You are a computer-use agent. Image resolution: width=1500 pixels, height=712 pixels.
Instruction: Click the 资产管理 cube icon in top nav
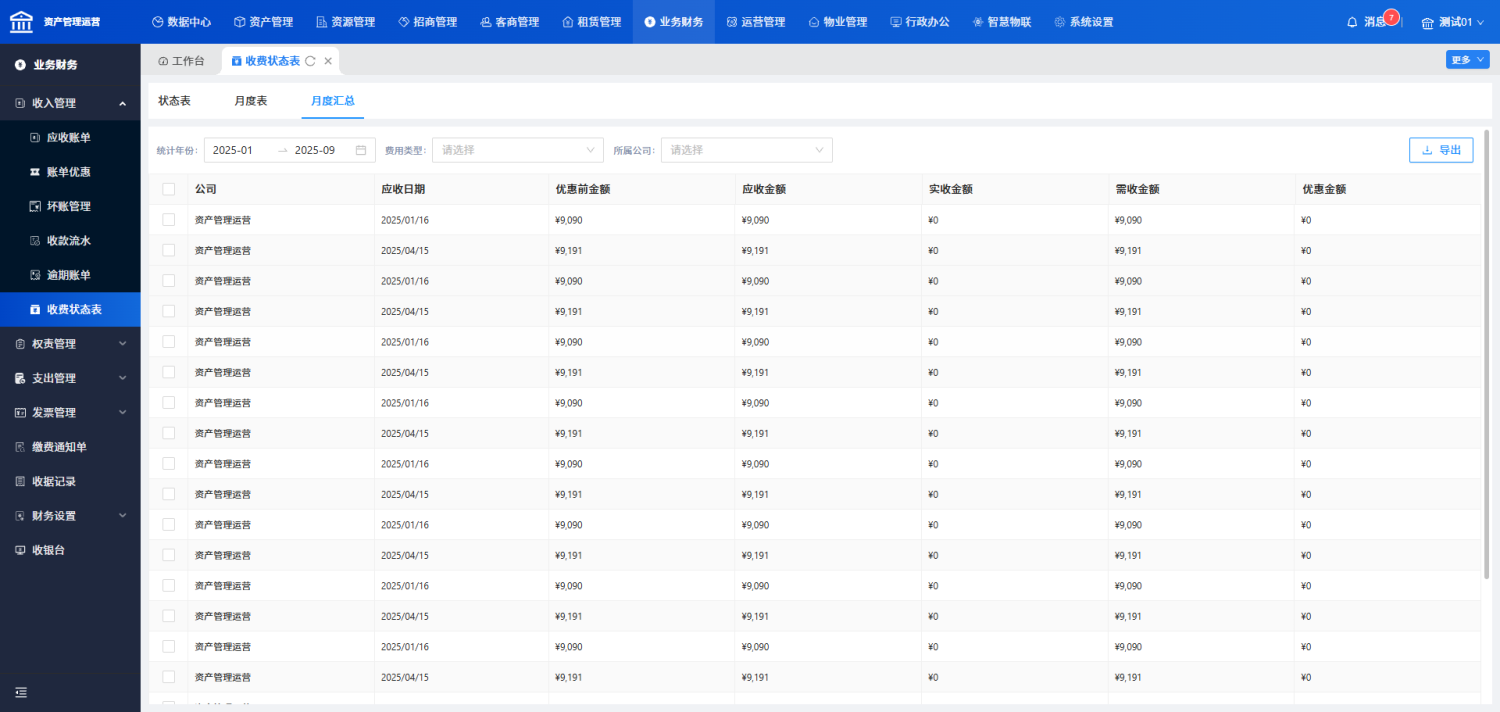click(239, 21)
